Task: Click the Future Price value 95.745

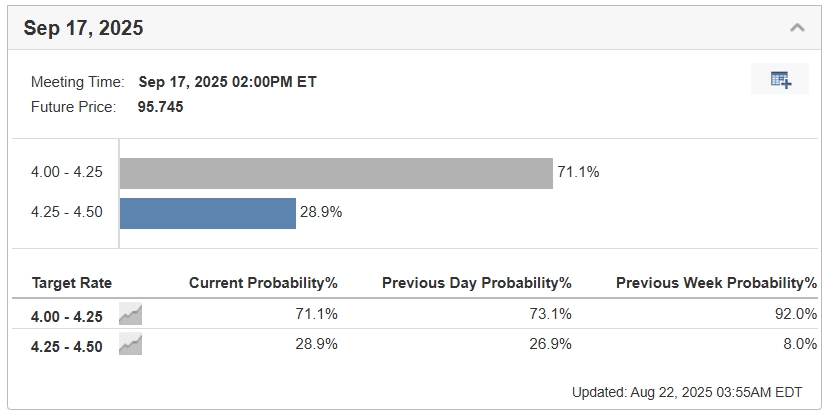Action: tap(161, 106)
